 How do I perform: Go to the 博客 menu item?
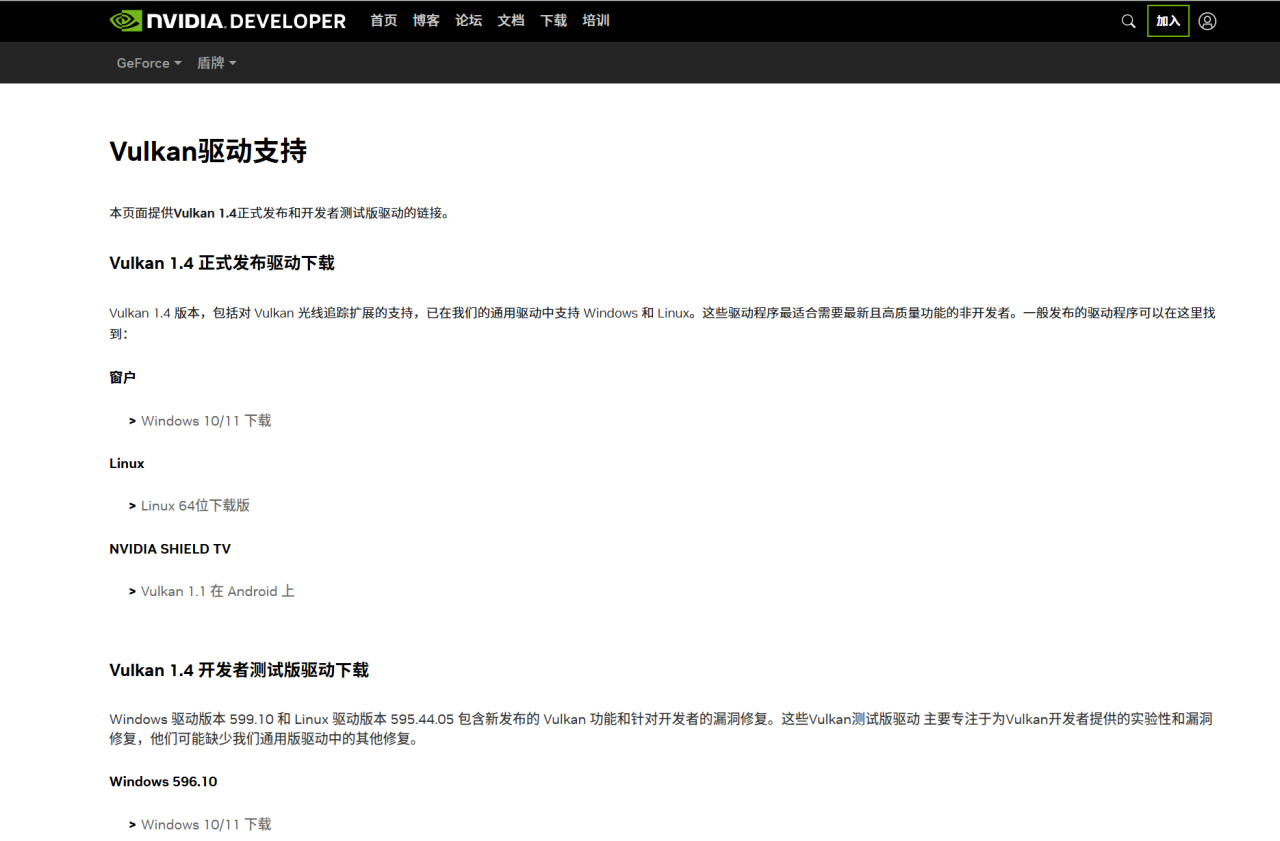click(x=426, y=20)
